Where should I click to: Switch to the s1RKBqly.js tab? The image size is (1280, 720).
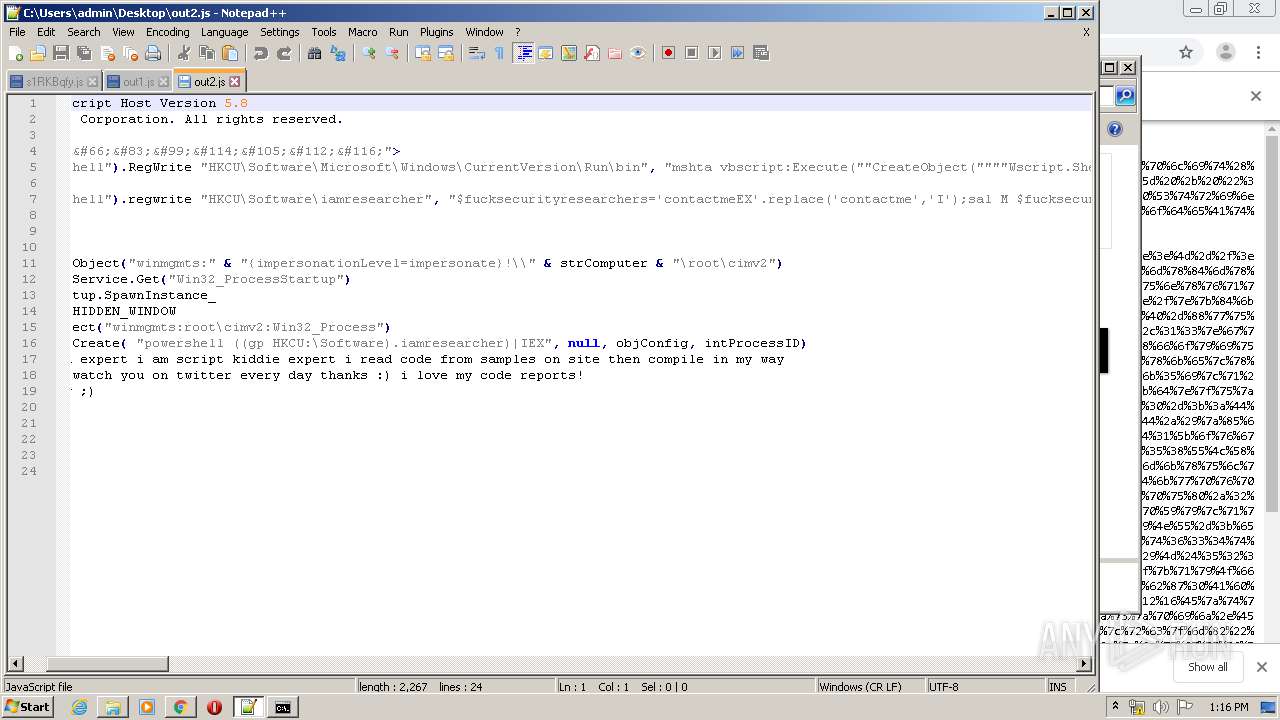(x=54, y=82)
